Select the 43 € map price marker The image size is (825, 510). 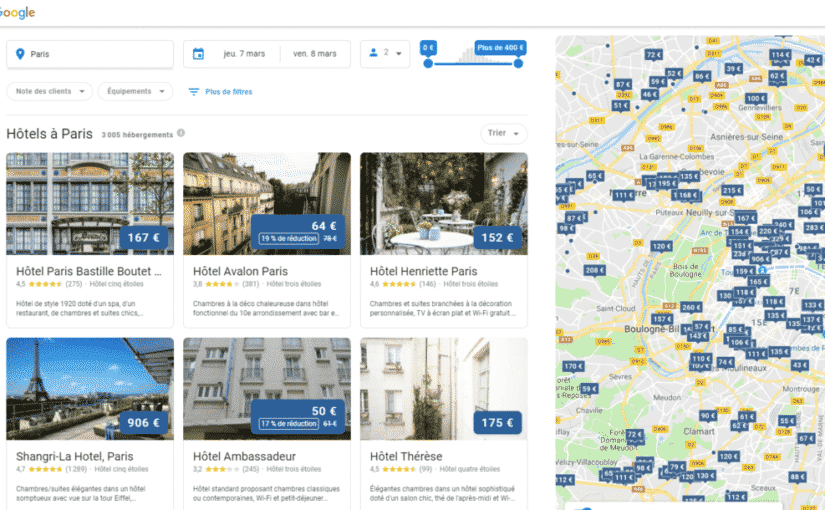[800, 365]
